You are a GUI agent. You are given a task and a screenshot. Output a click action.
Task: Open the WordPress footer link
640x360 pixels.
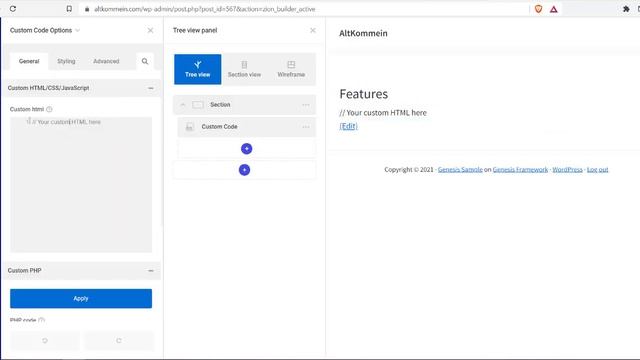[567, 169]
